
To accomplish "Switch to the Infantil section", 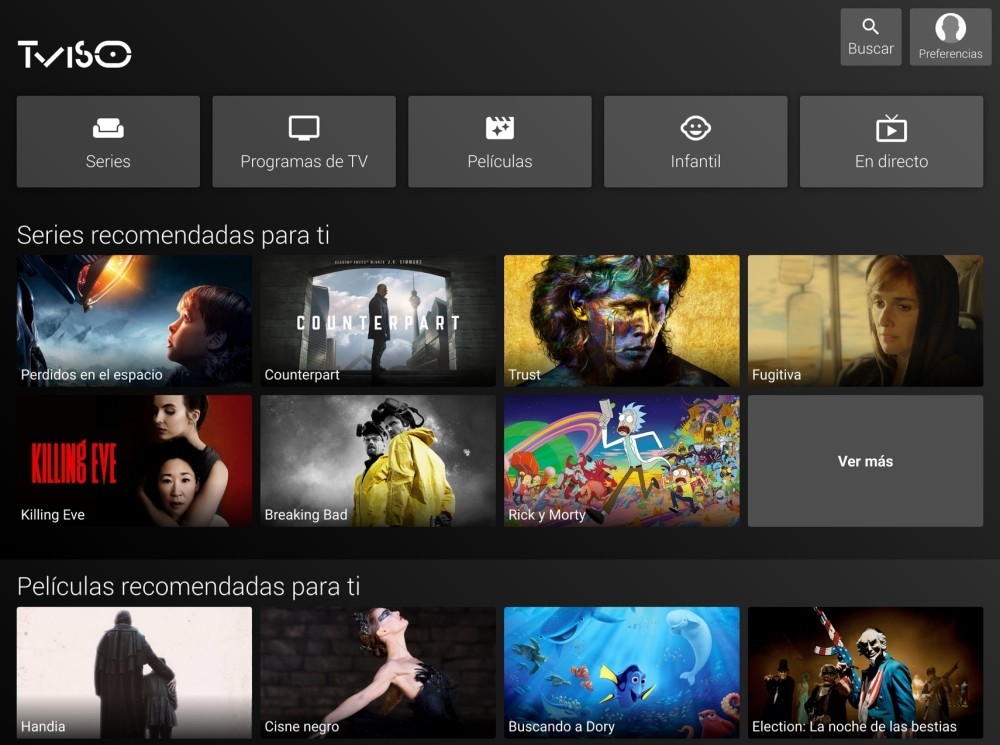I will point(695,141).
